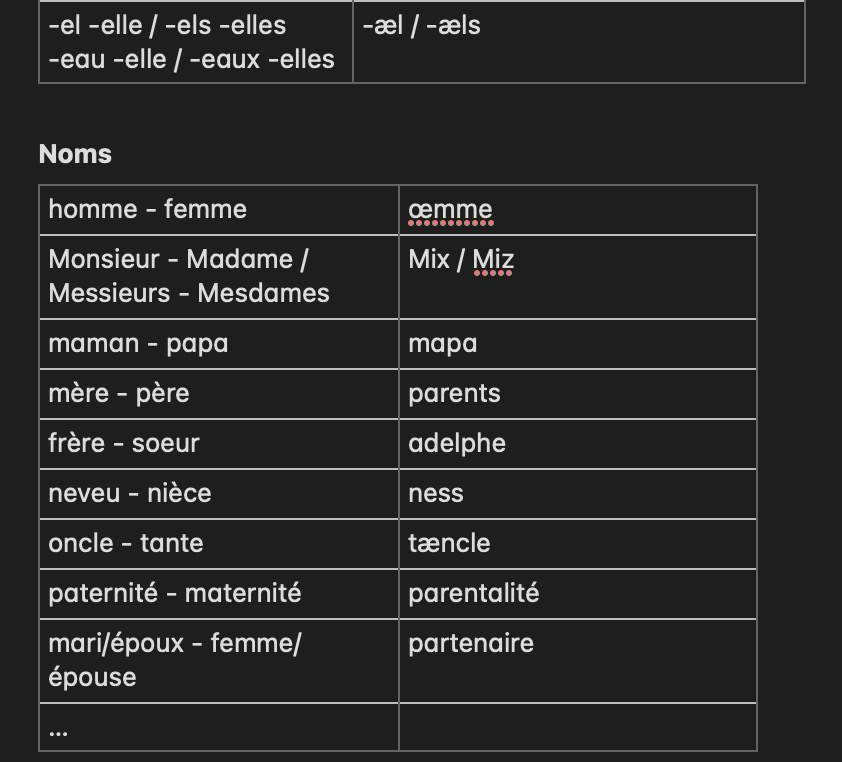Click the "mapa" table cell
Screen dimensions: 842x762
click(442, 343)
